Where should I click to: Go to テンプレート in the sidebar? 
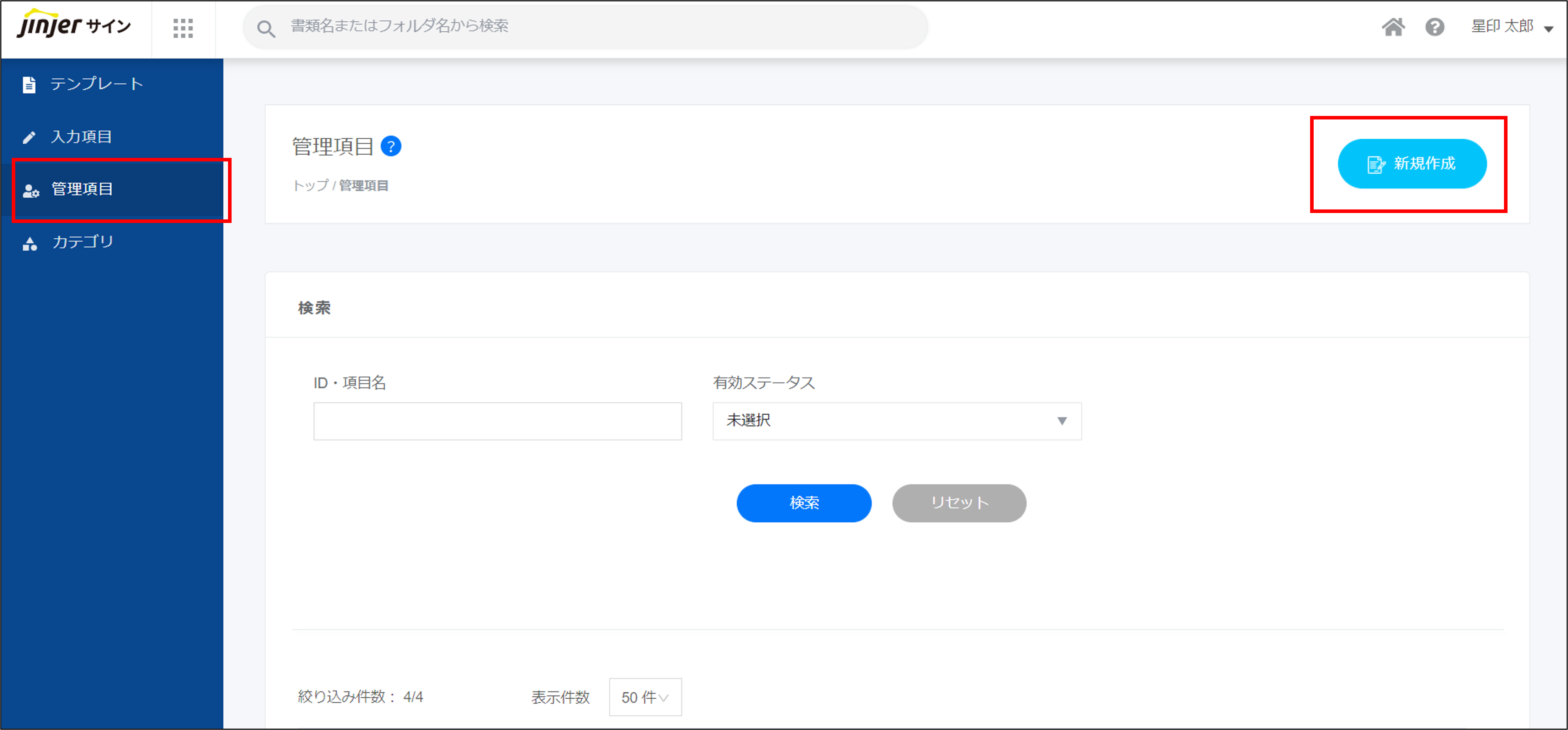click(96, 84)
